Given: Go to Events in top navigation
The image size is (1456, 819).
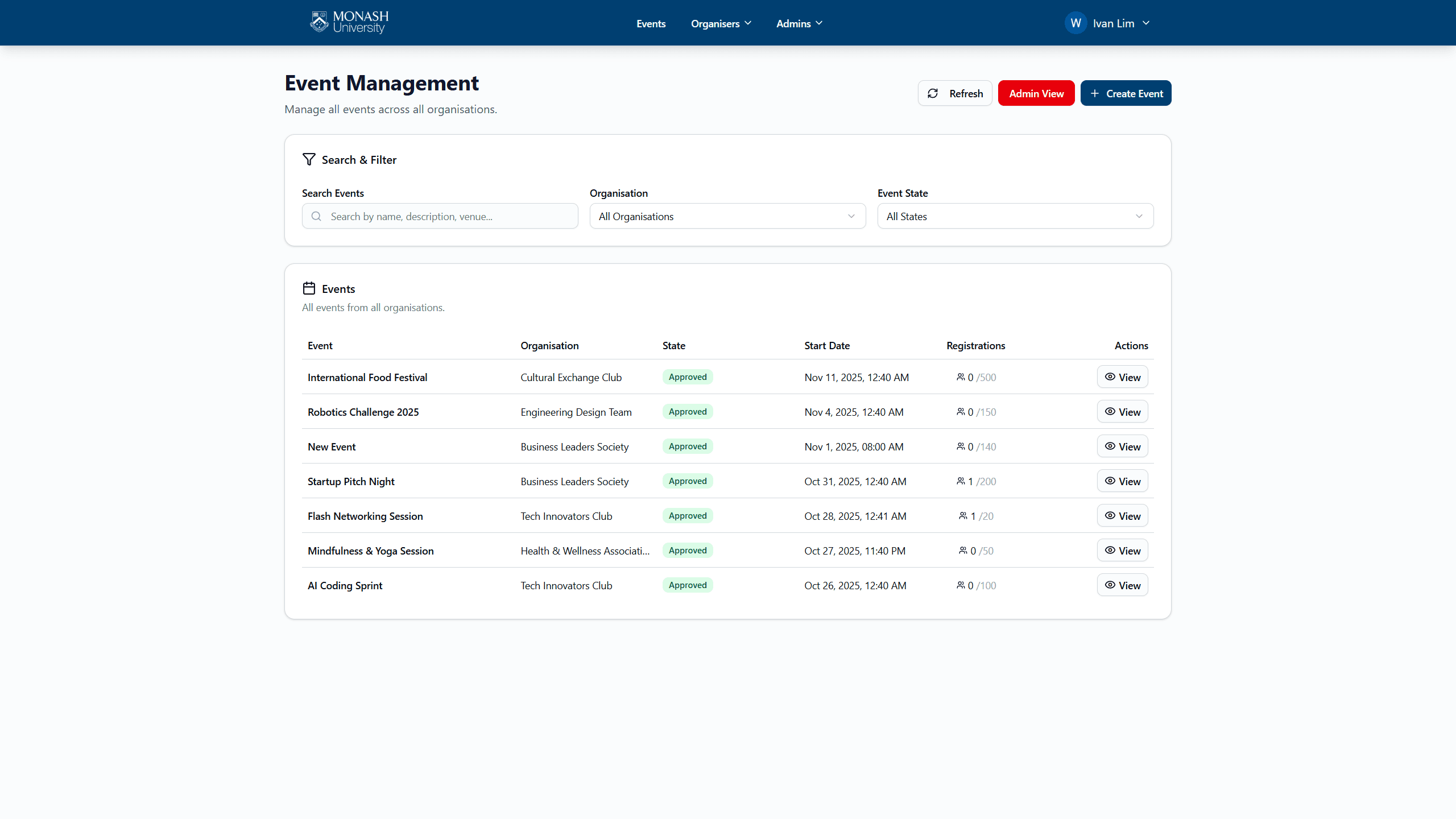Looking at the screenshot, I should [x=651, y=23].
